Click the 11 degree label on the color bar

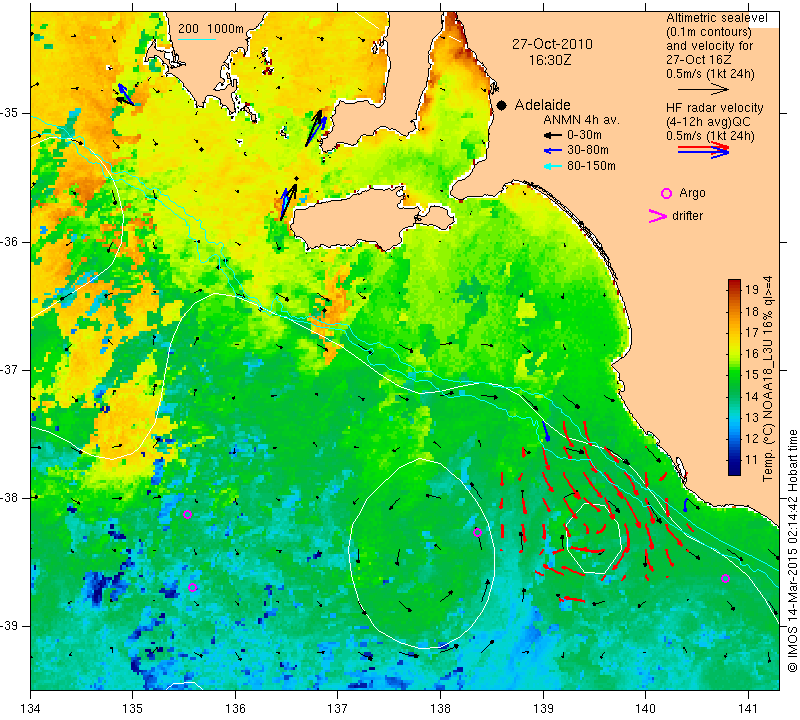tap(752, 460)
